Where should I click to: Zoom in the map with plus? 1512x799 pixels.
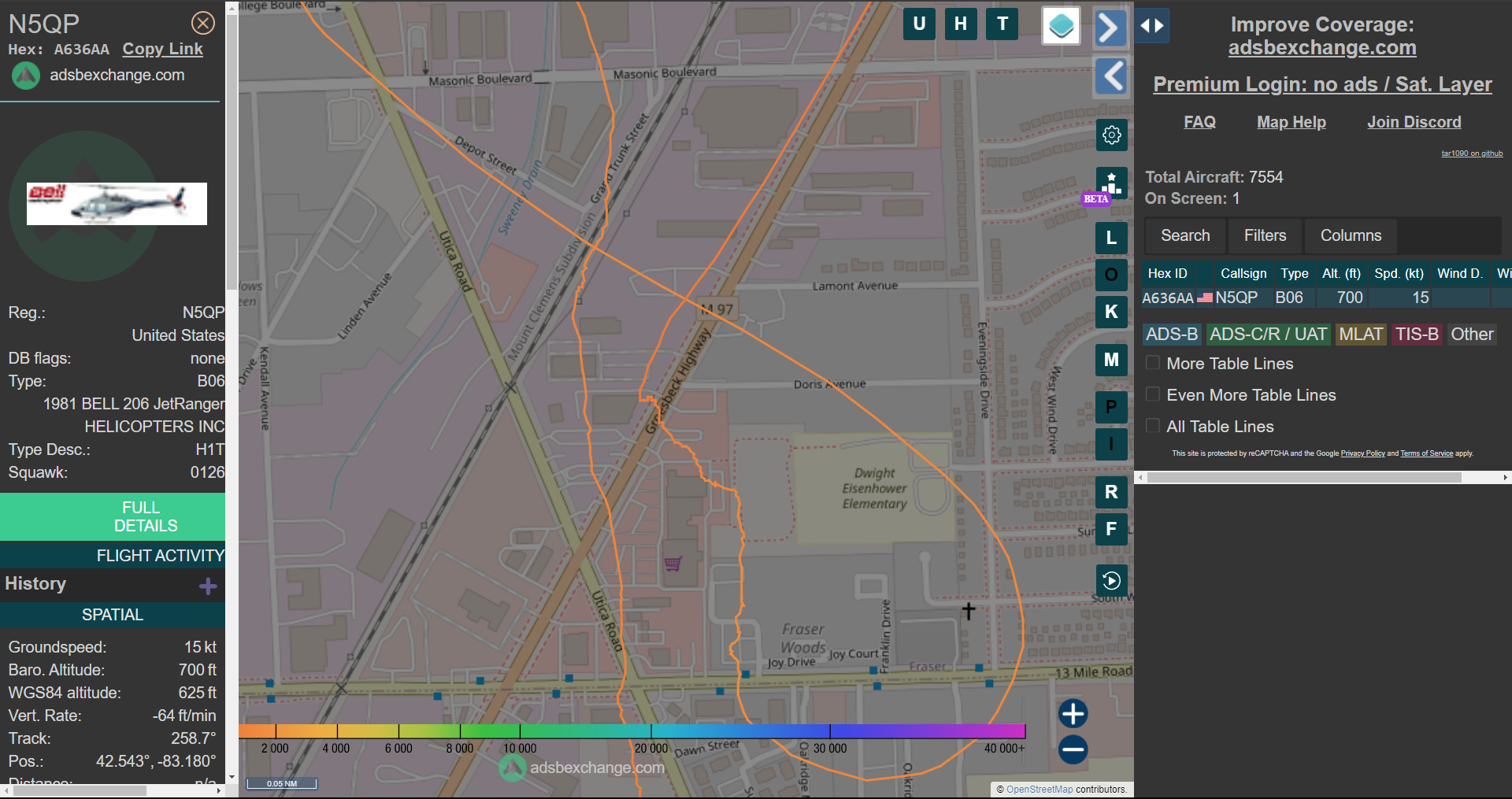(x=1073, y=714)
